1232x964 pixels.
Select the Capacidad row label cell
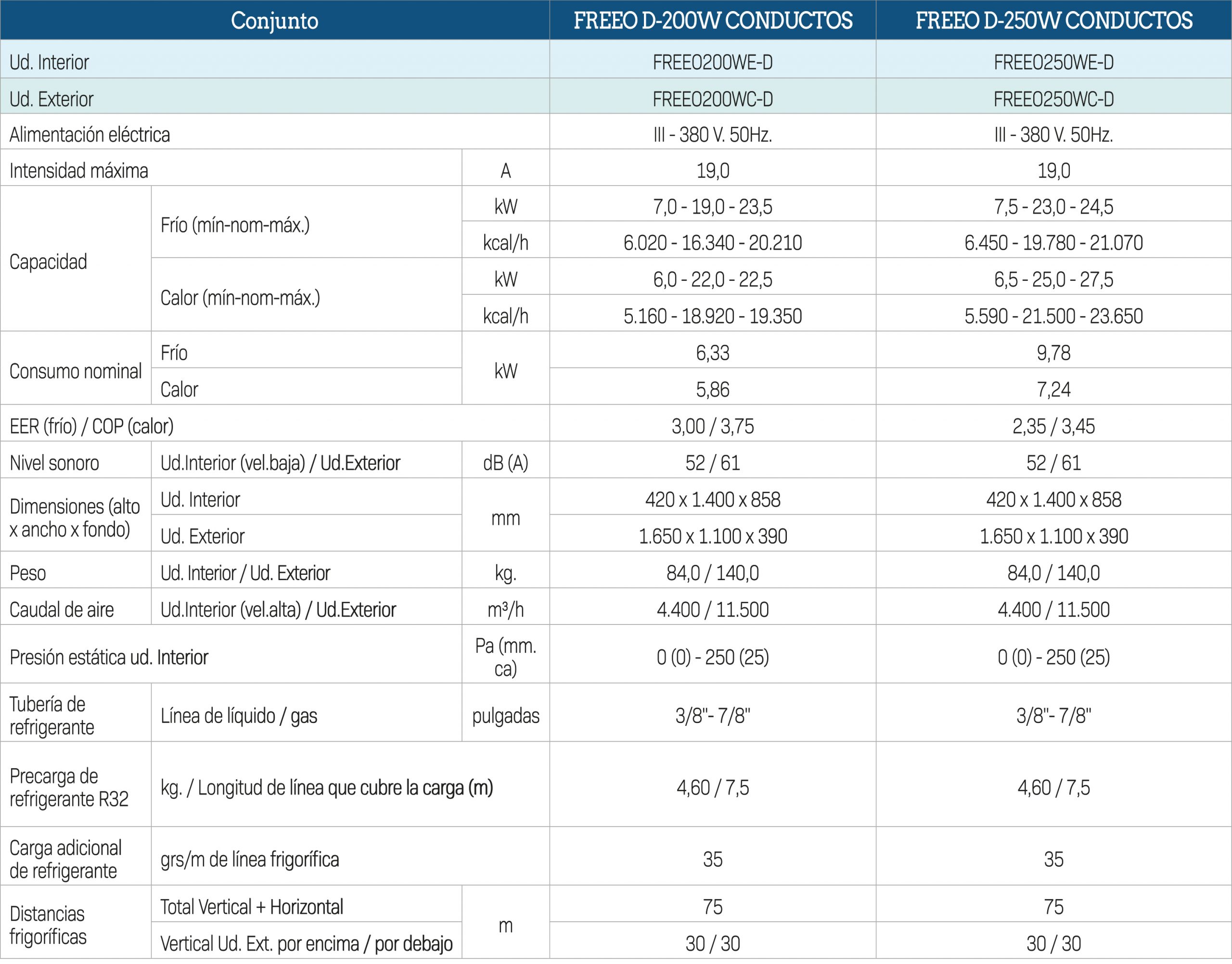(x=49, y=262)
